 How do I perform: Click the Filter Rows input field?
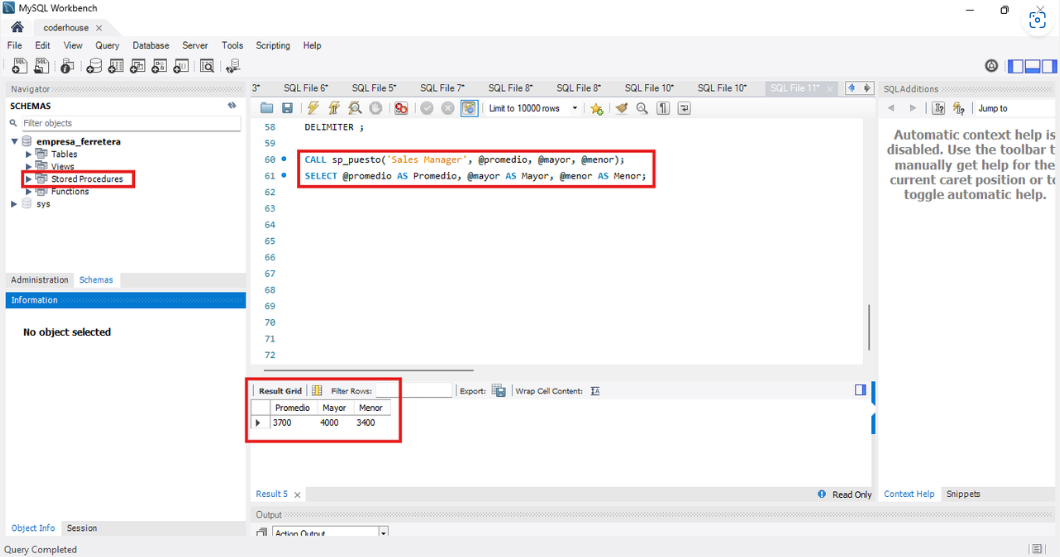[414, 391]
